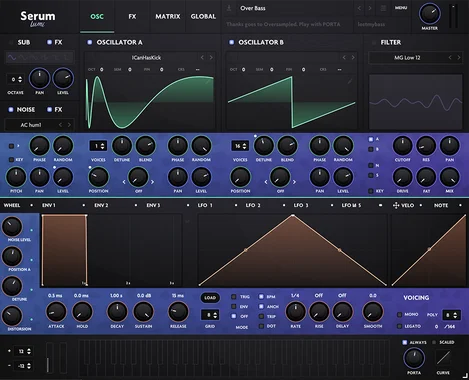Screen dimensions: 469x380
Task: Select the LFO 2 tab
Action: point(253,205)
